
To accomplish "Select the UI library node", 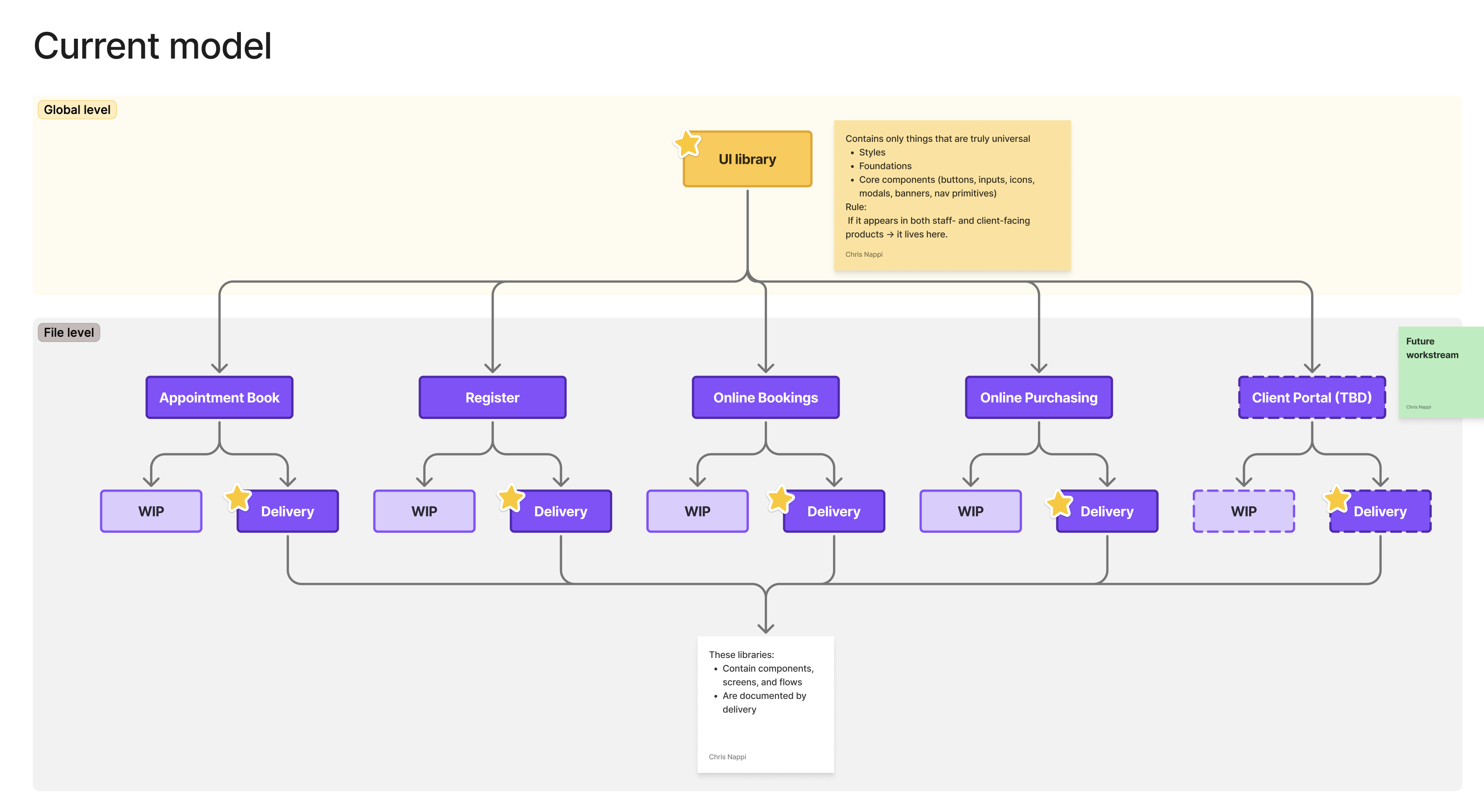I will 747,159.
